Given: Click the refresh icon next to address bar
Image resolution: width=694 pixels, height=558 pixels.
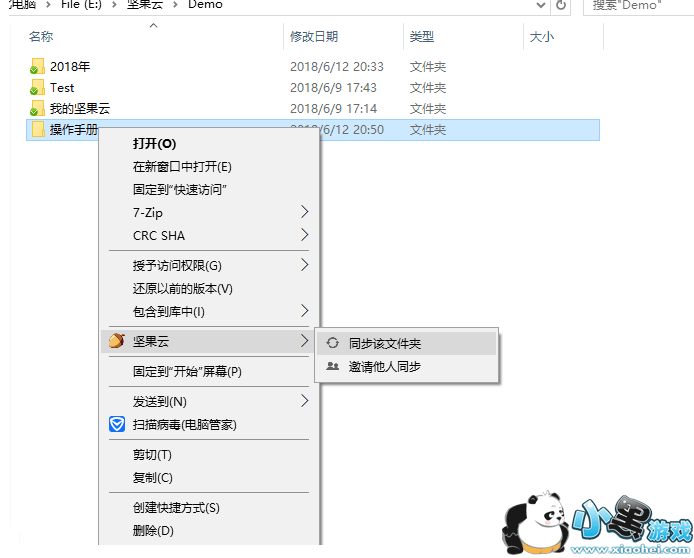Looking at the screenshot, I should coord(561,5).
